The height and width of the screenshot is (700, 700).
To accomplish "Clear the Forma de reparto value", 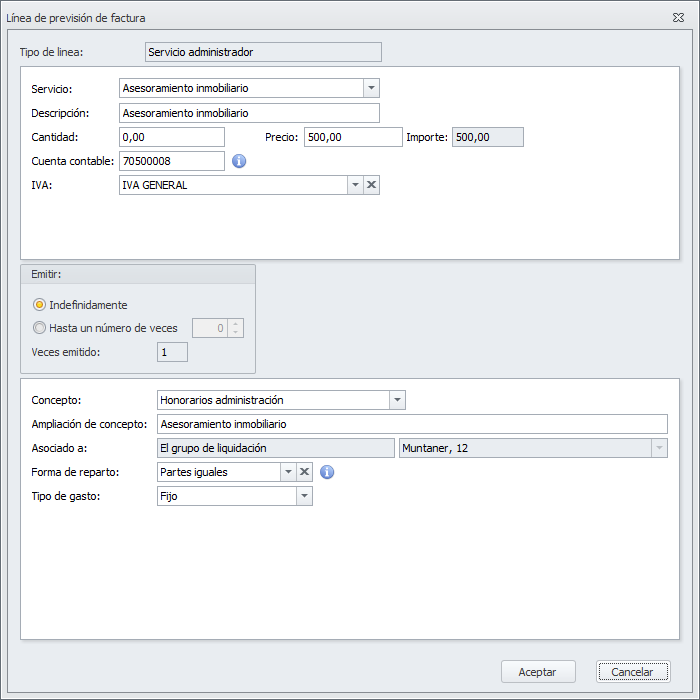I will [x=305, y=472].
